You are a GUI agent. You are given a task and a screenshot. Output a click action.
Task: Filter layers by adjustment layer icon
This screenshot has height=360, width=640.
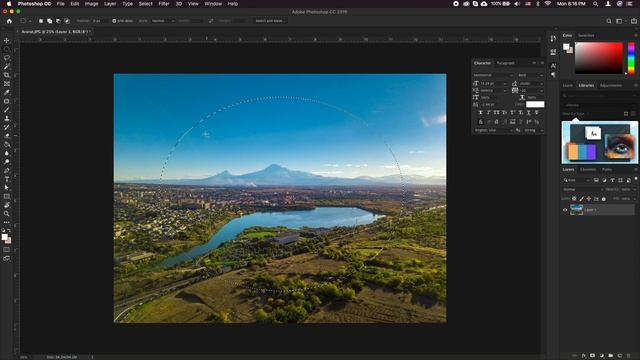click(604, 180)
